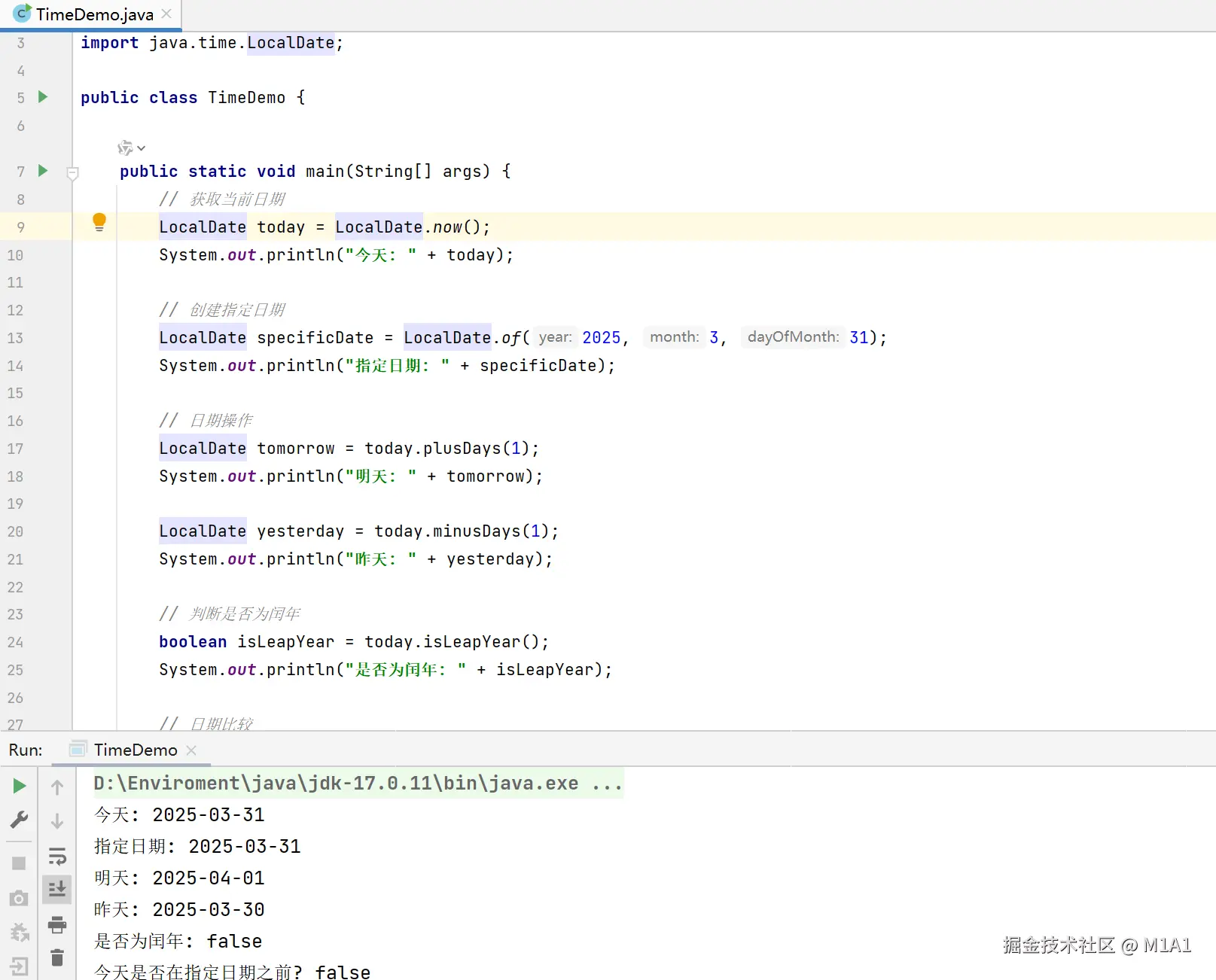Image resolution: width=1216 pixels, height=980 pixels.
Task: Click the attach debugger bug icon
Action: 20,933
